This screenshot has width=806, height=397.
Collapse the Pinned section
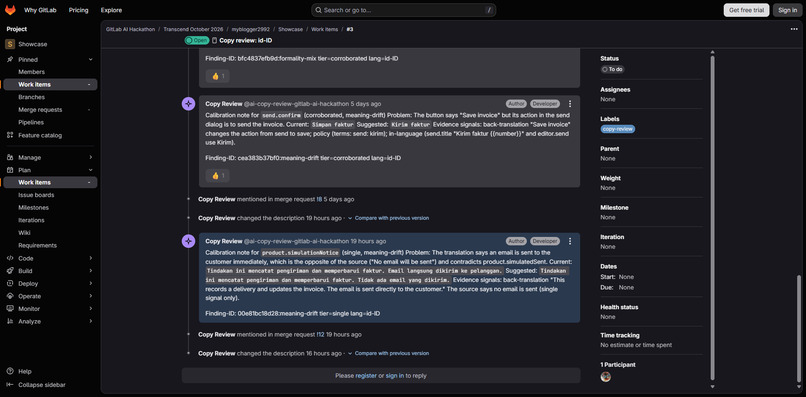[90, 60]
